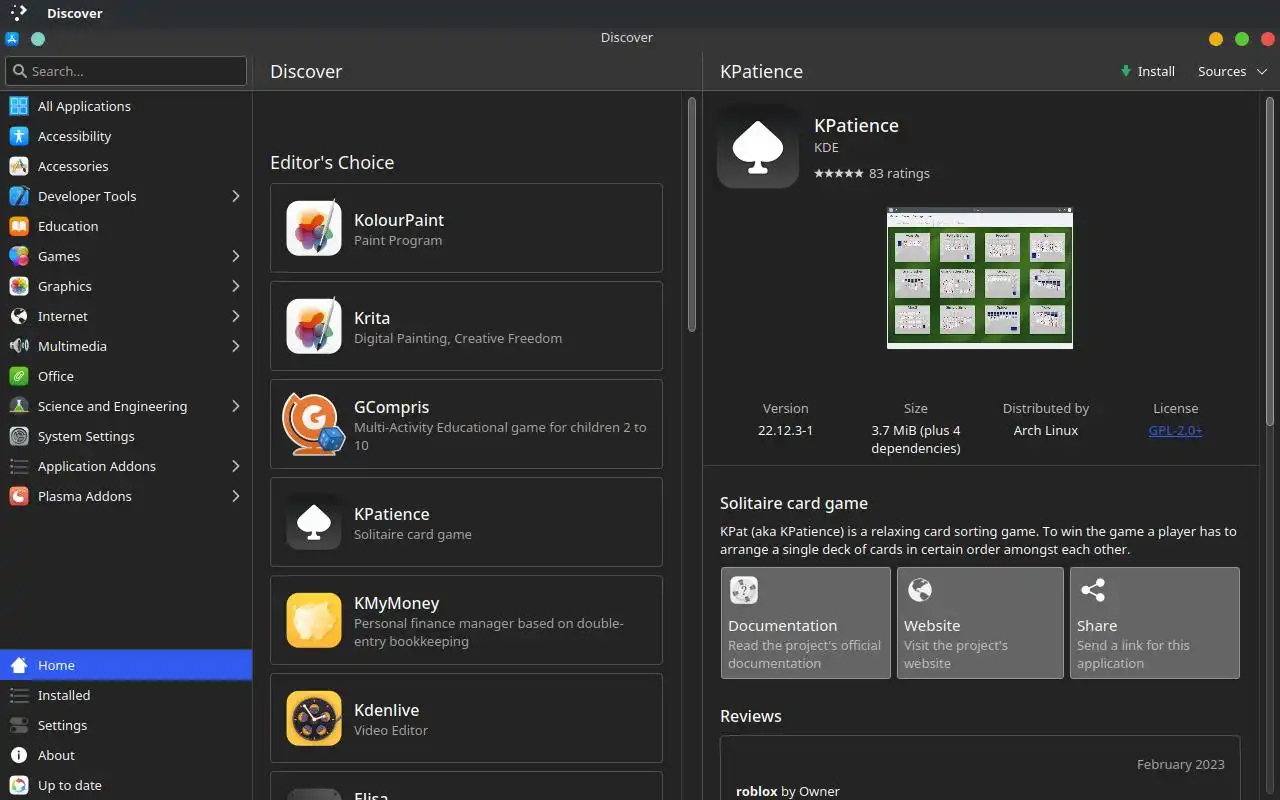Click the KolourPaint Paint Program subtitle

coord(398,240)
